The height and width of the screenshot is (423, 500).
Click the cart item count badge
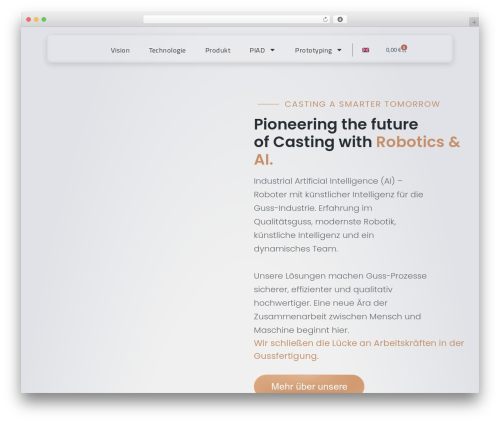click(404, 47)
